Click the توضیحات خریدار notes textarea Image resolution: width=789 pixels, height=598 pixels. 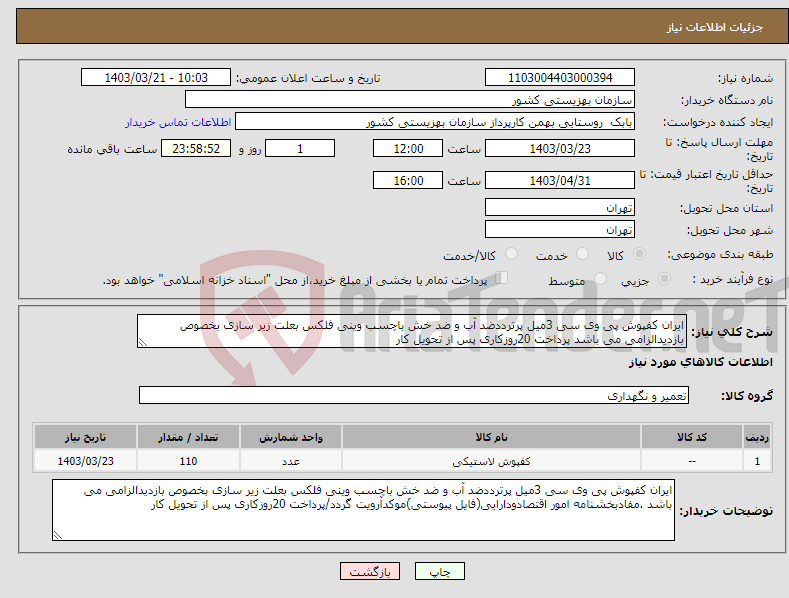tap(363, 510)
